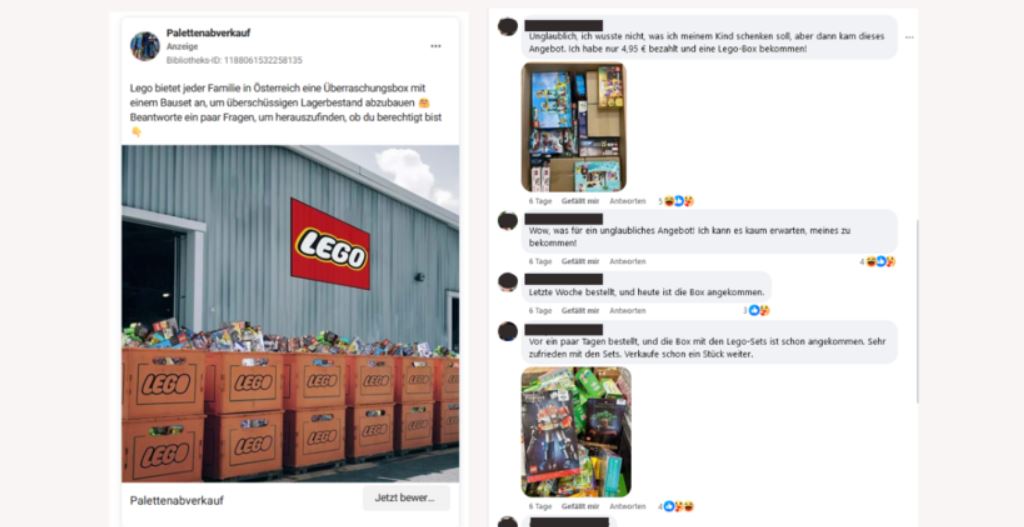Open reaction icons on the first comment
The image size is (1024, 527).
(x=678, y=201)
